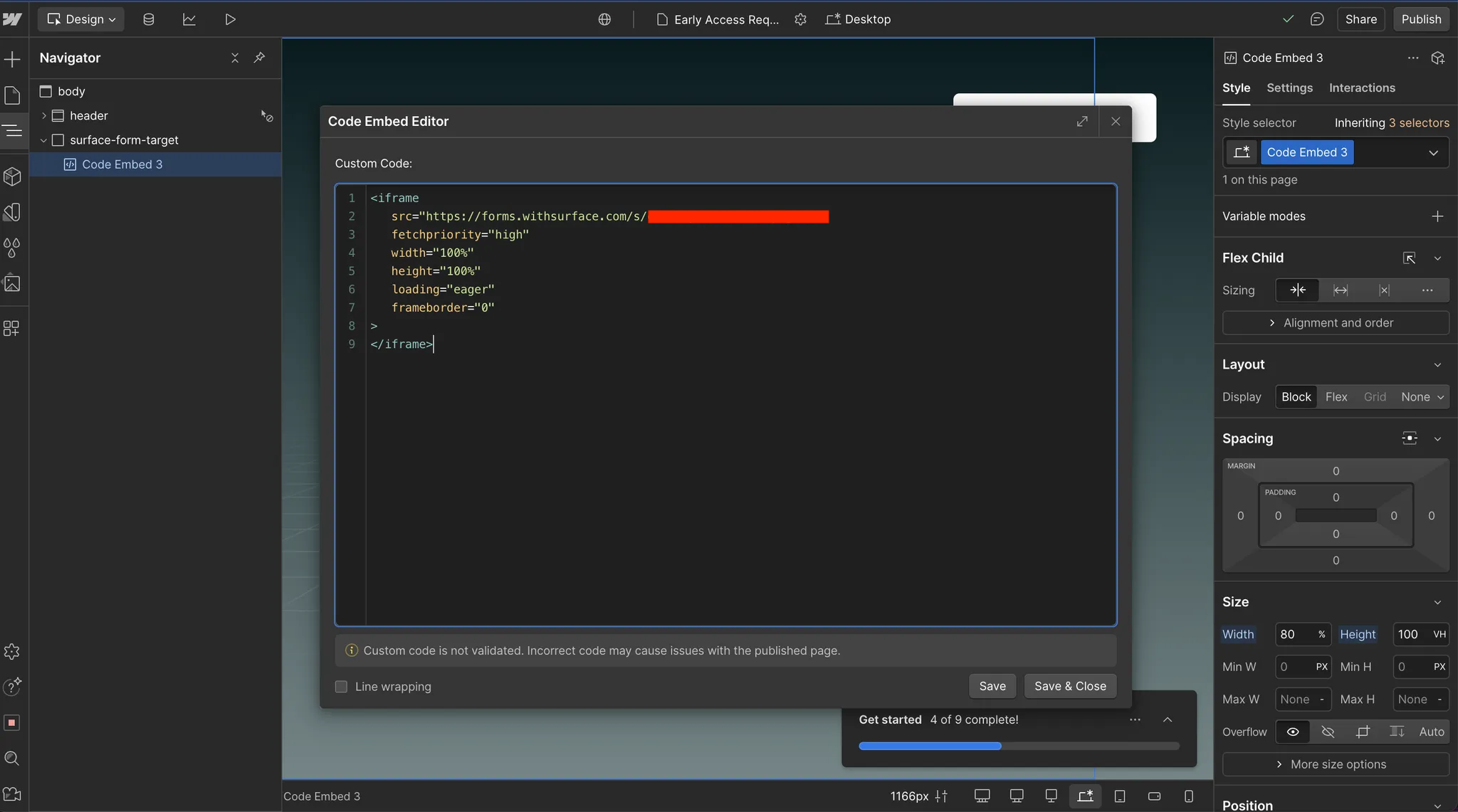Screen dimensions: 1458x812
Task: Open the Components cube icon
Action: click(12, 176)
